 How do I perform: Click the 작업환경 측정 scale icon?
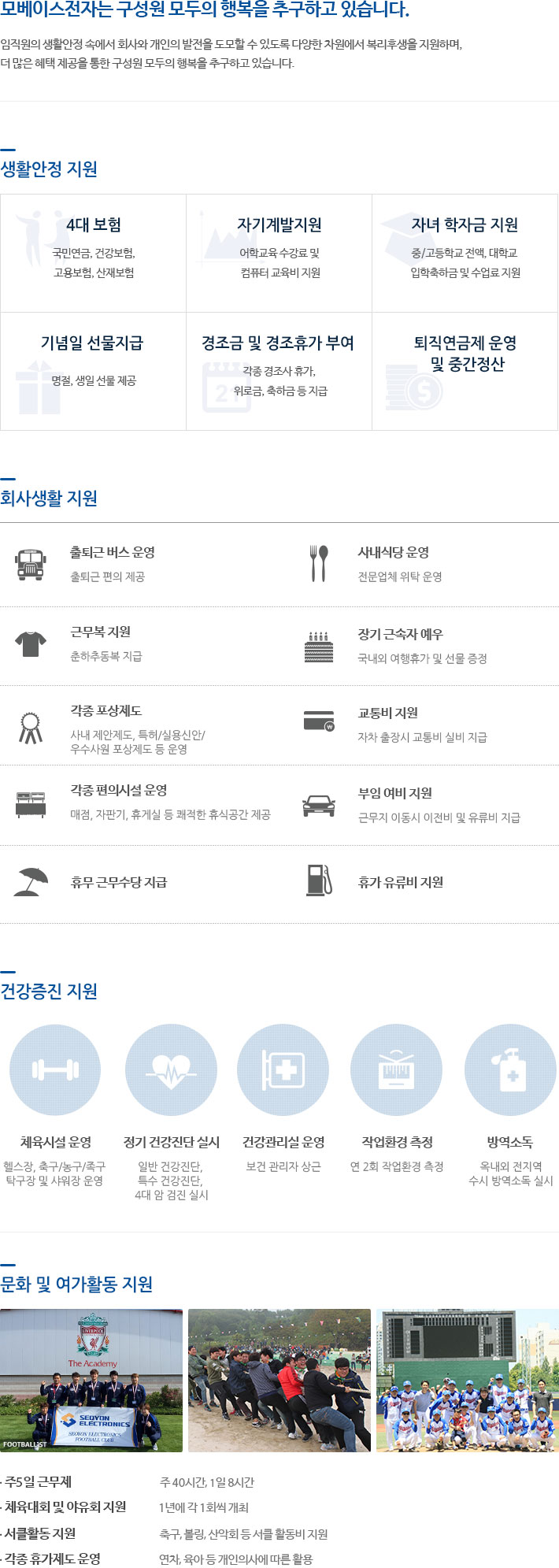click(x=396, y=1070)
